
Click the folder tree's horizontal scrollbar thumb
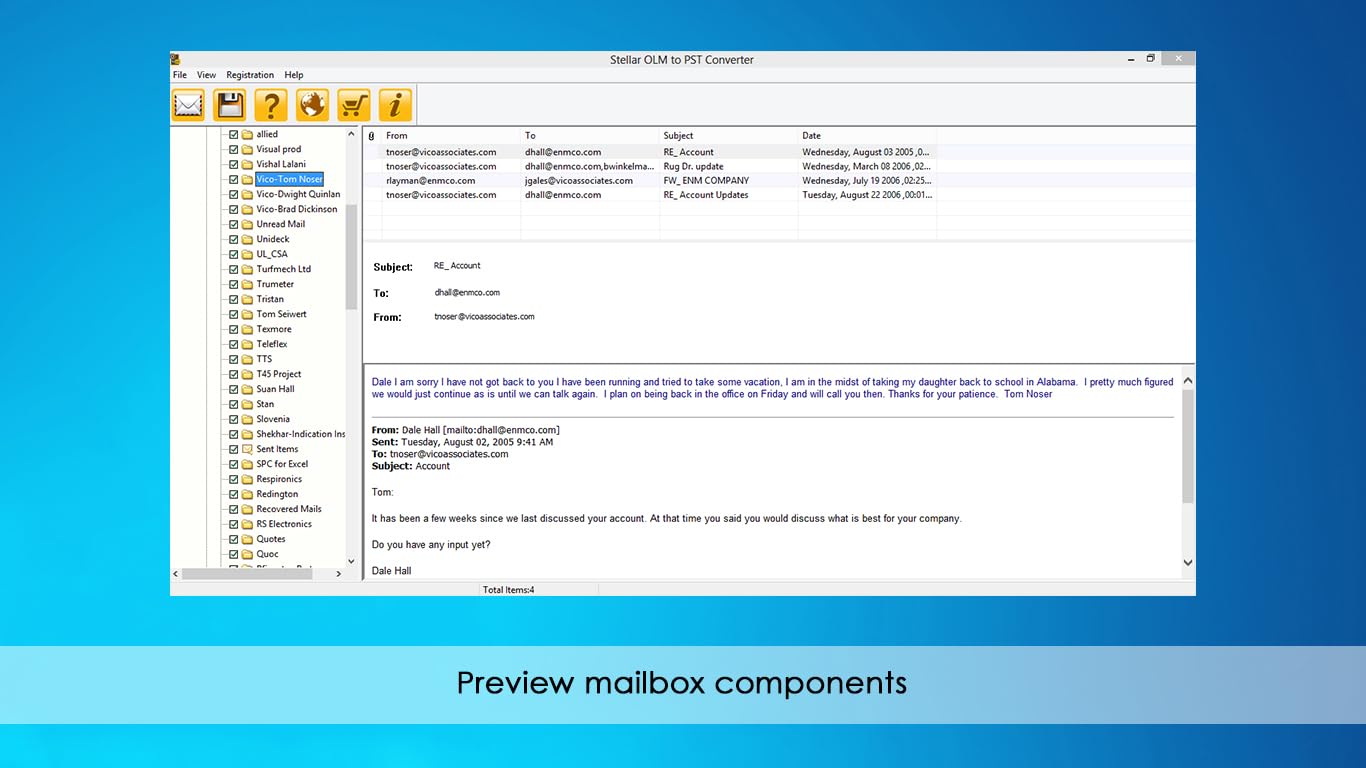click(247, 574)
